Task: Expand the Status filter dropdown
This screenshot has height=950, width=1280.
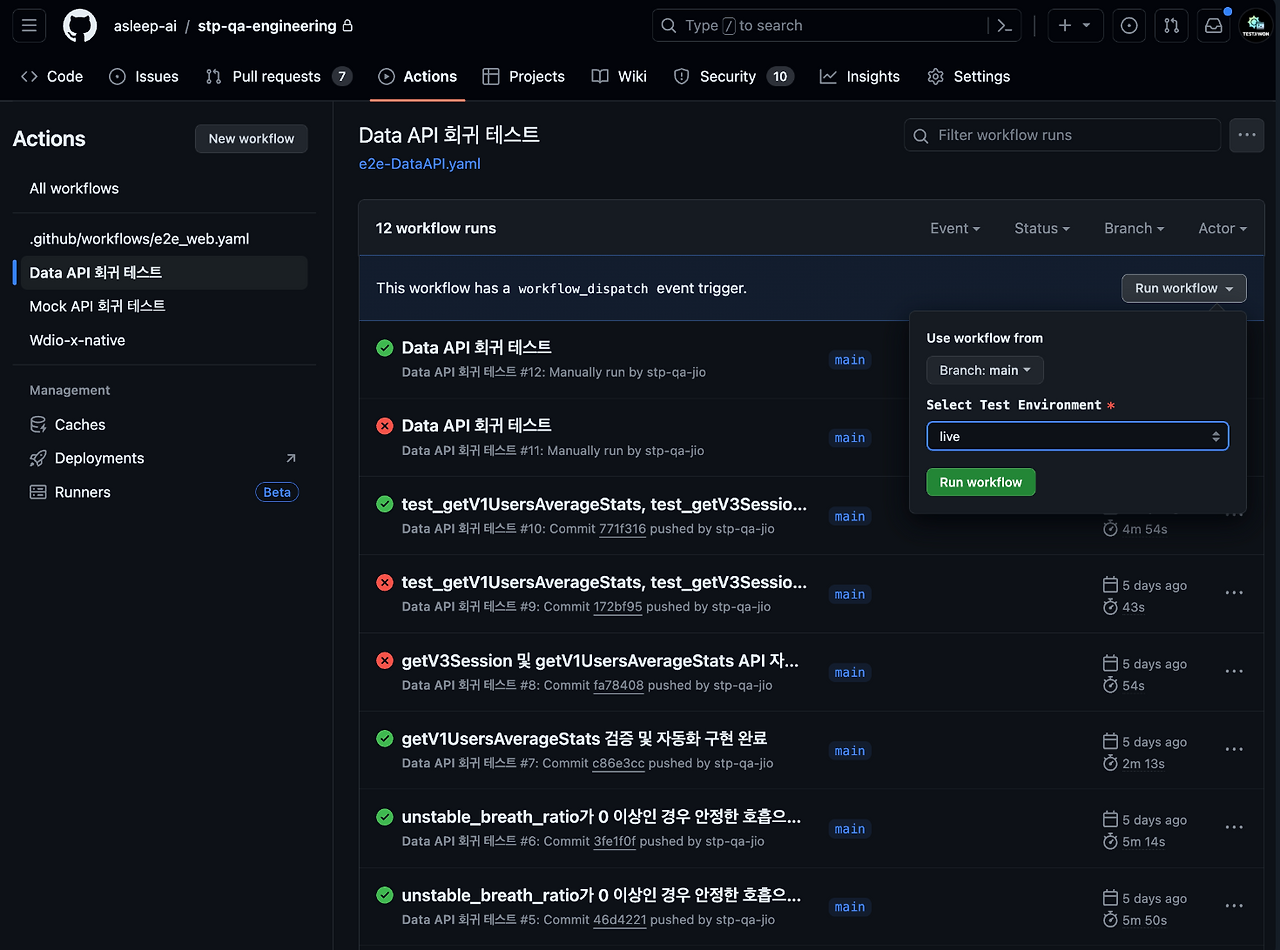Action: 1042,228
